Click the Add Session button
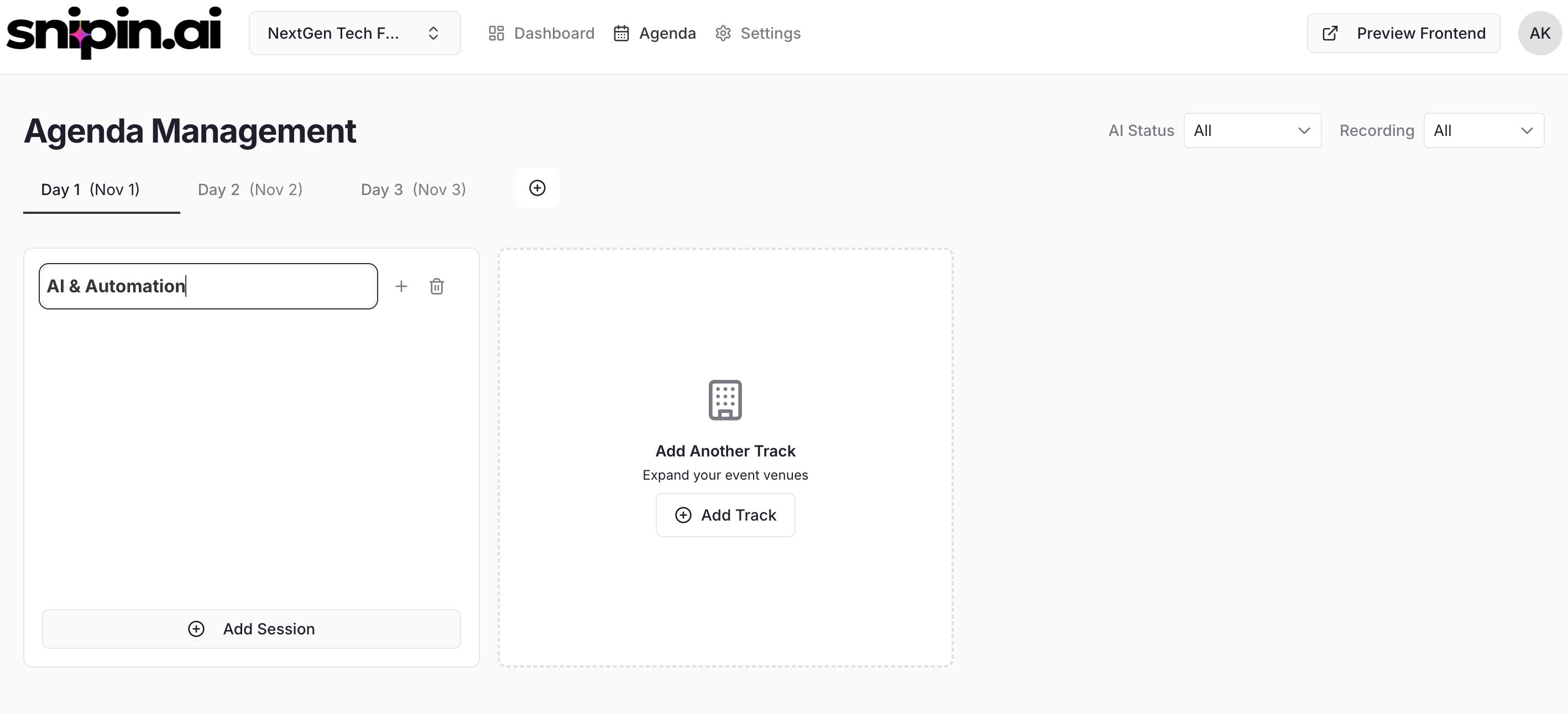 pos(252,628)
